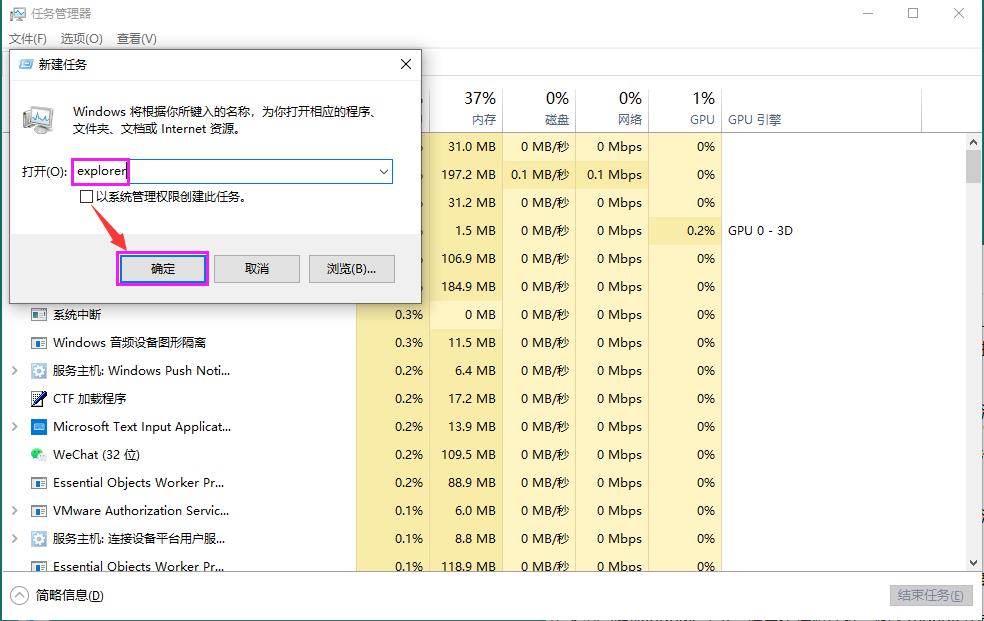
Task: Click the scrollbar up arrow
Action: (x=973, y=142)
